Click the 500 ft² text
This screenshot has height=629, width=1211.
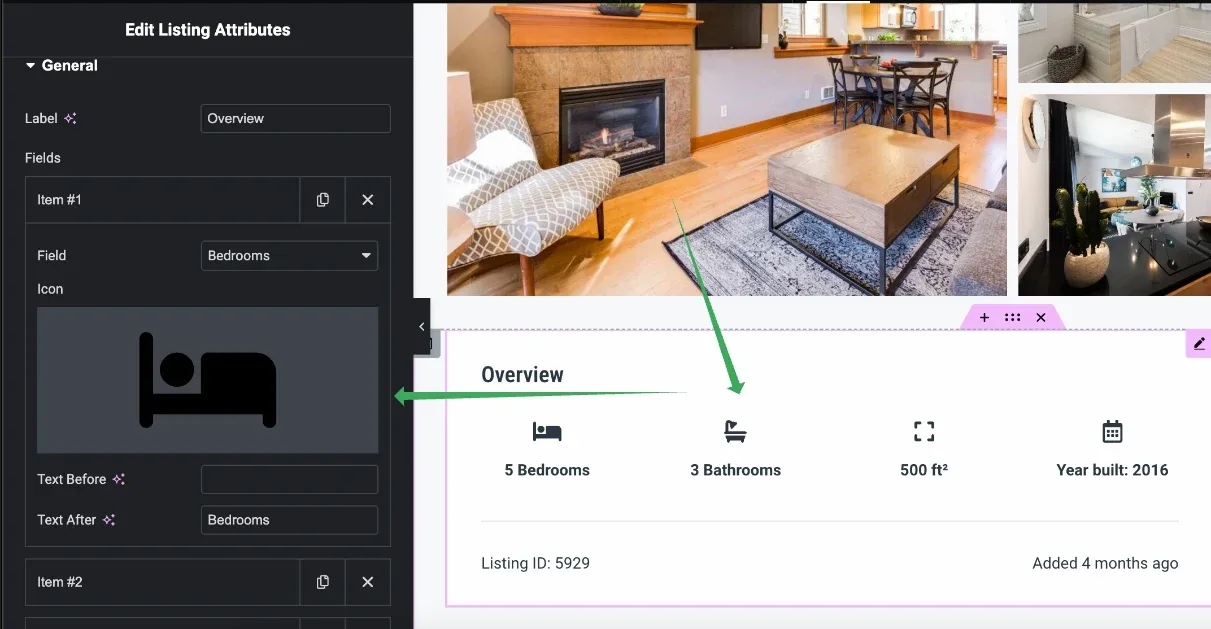[924, 470]
